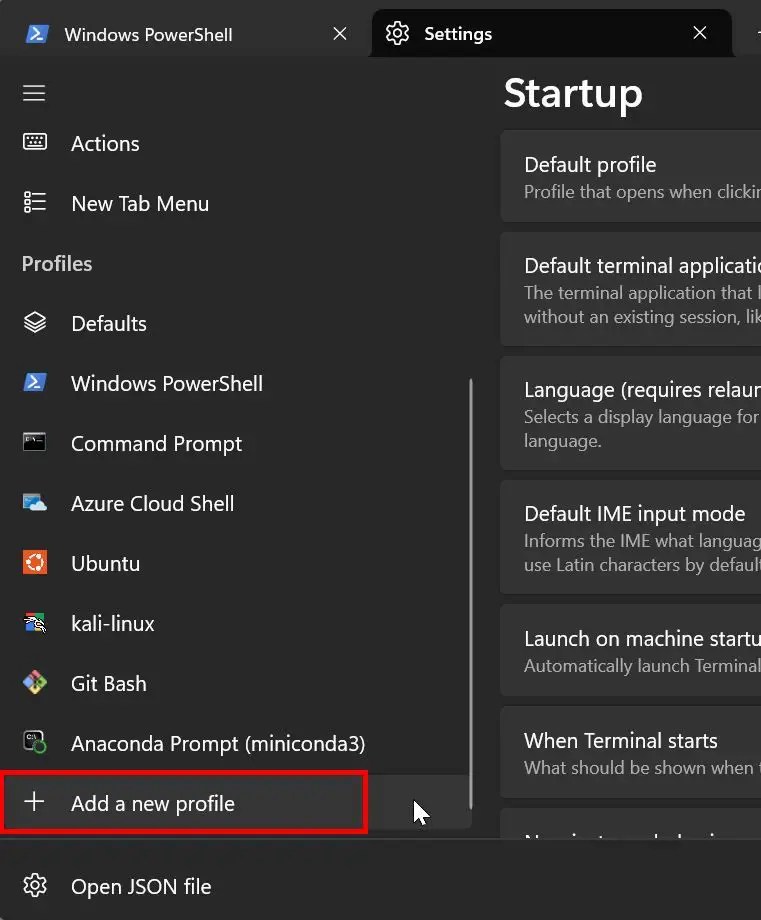Click the New Tab Menu list icon
The width and height of the screenshot is (761, 920).
coord(35,203)
